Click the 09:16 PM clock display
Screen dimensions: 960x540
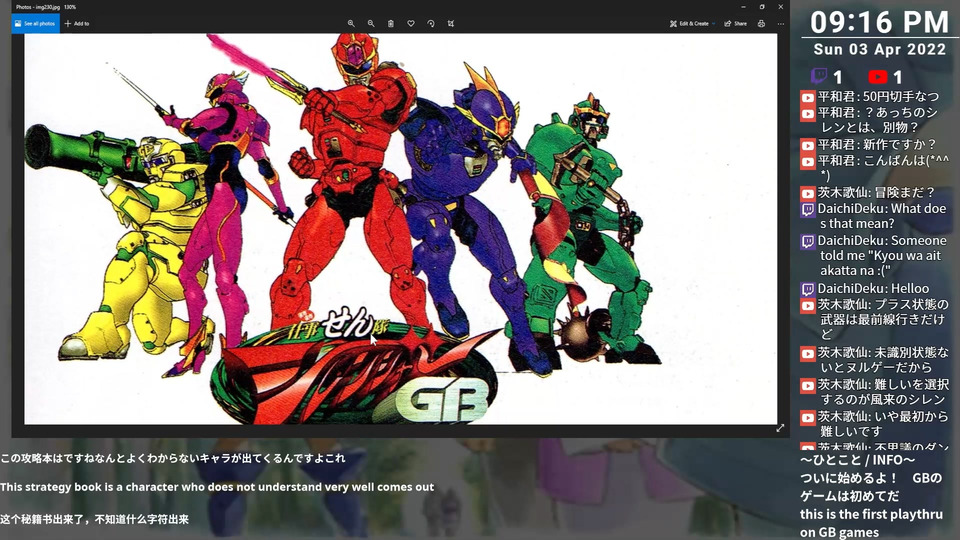879,22
